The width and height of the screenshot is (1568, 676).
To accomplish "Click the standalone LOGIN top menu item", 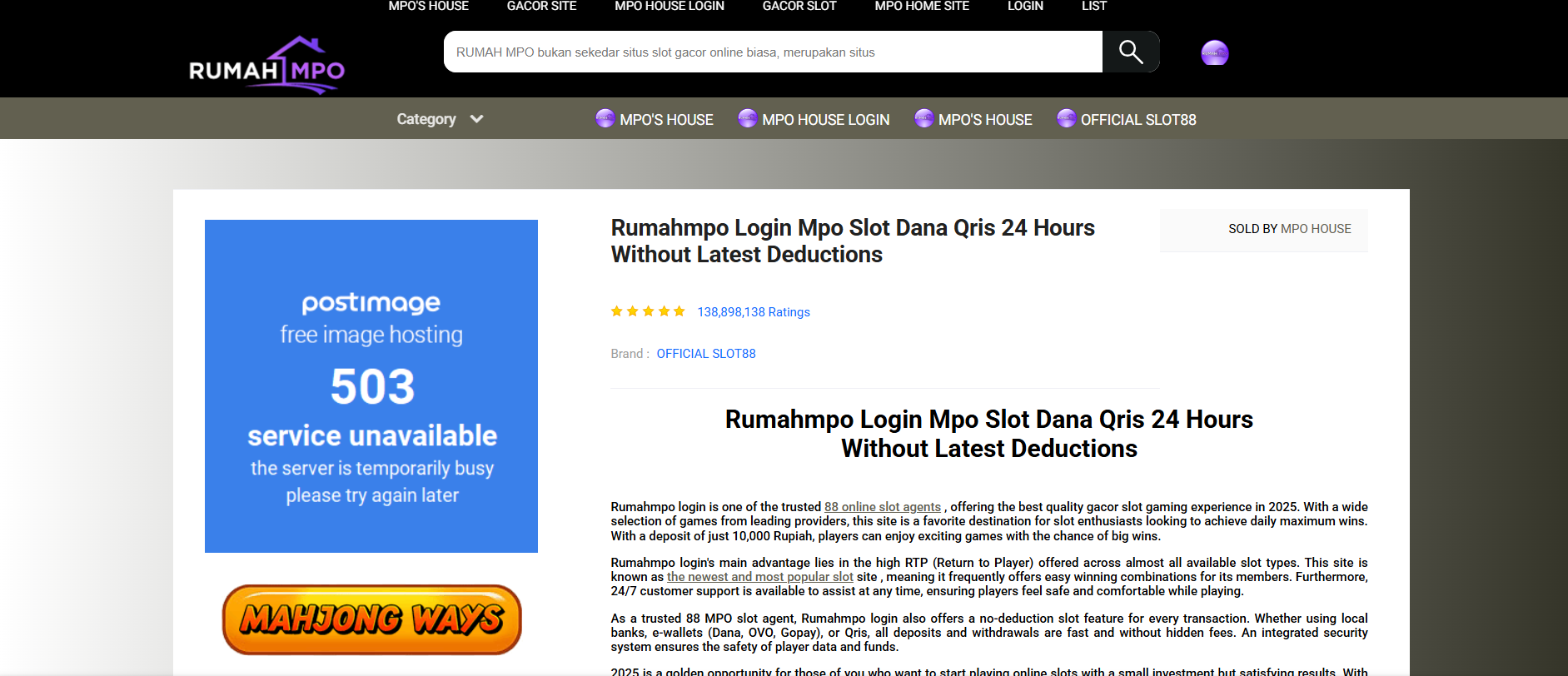I will click(x=1025, y=7).
